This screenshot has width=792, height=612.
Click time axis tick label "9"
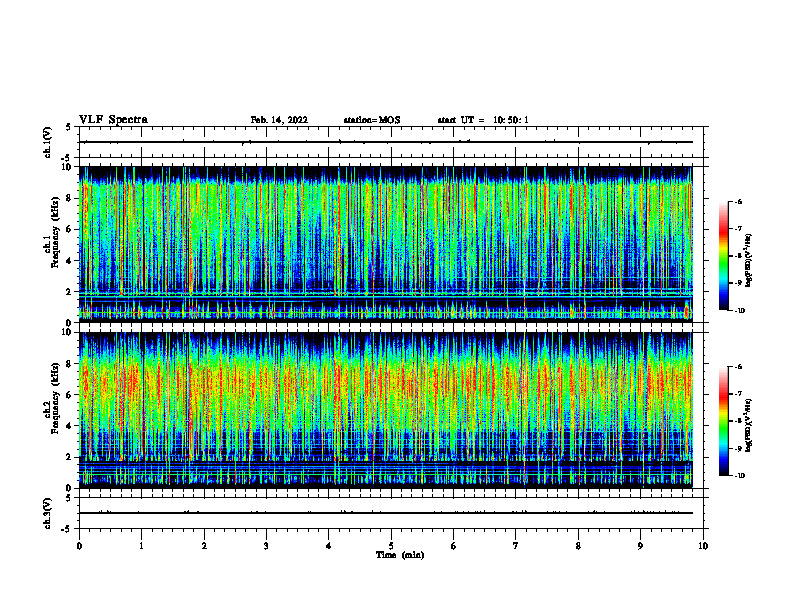click(x=640, y=546)
